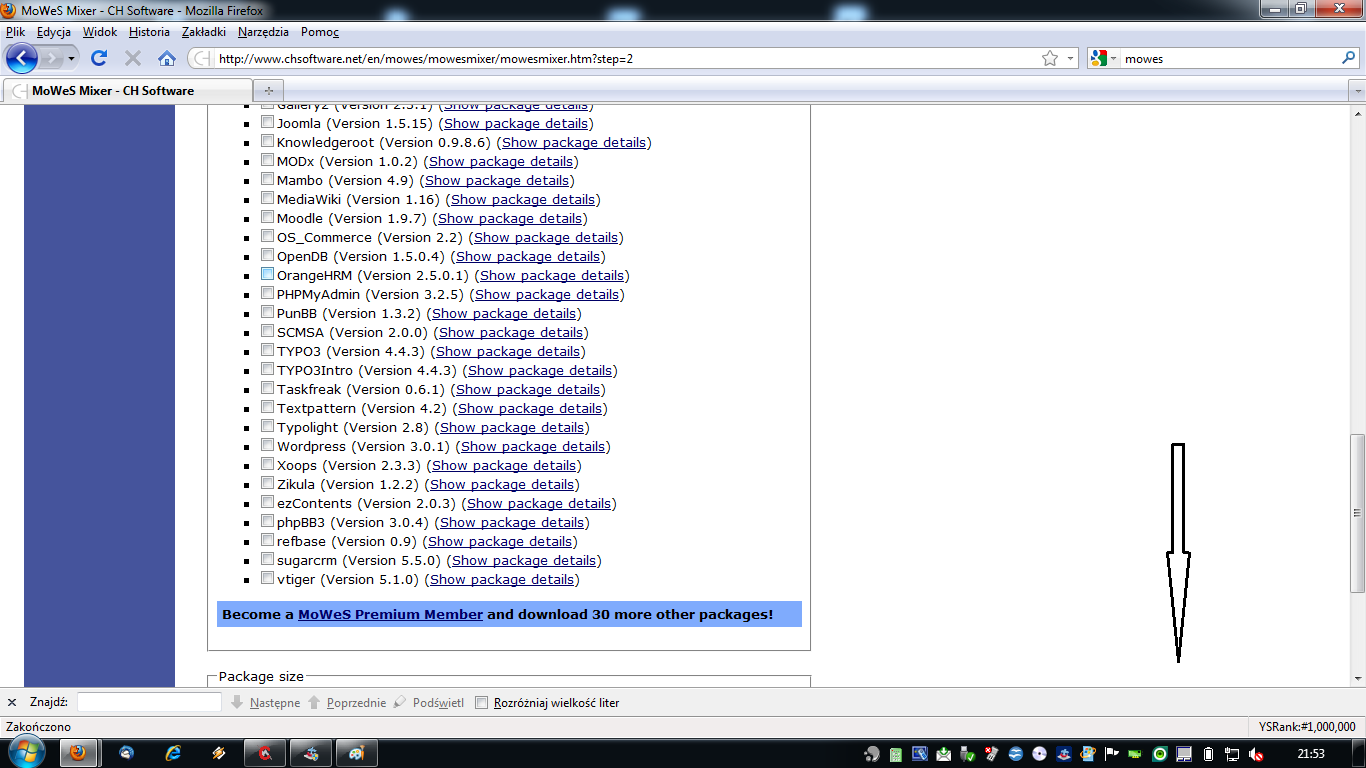Open Paint from the taskbar
The height and width of the screenshot is (768, 1366).
pos(357,753)
